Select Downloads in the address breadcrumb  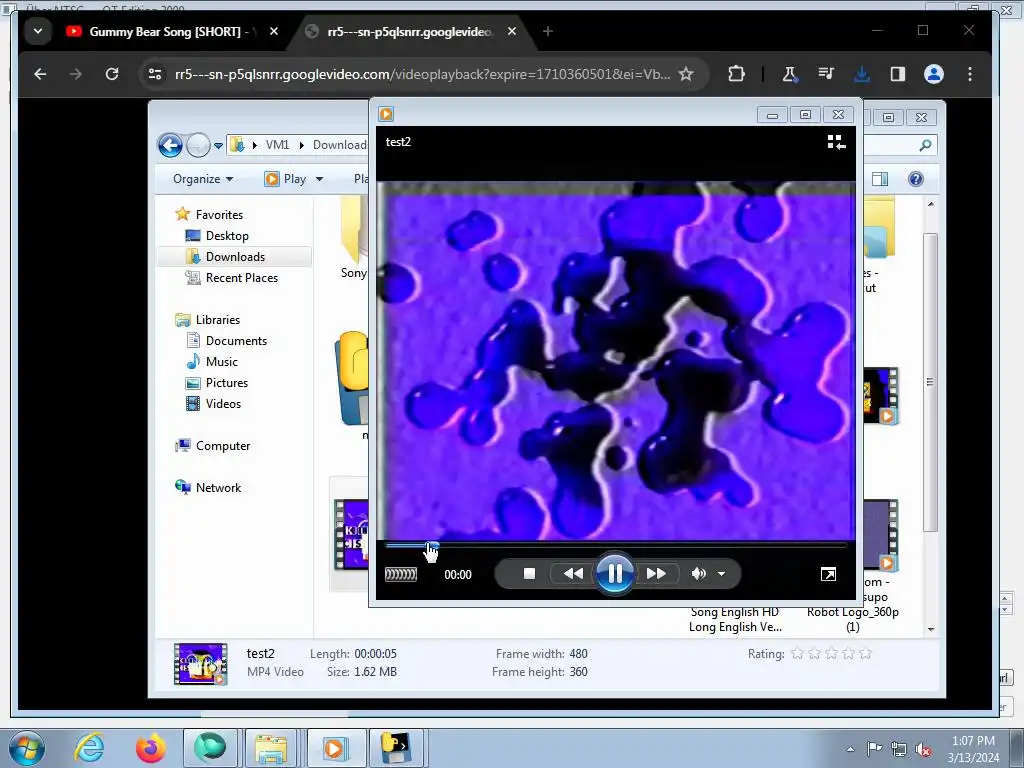pyautogui.click(x=339, y=145)
